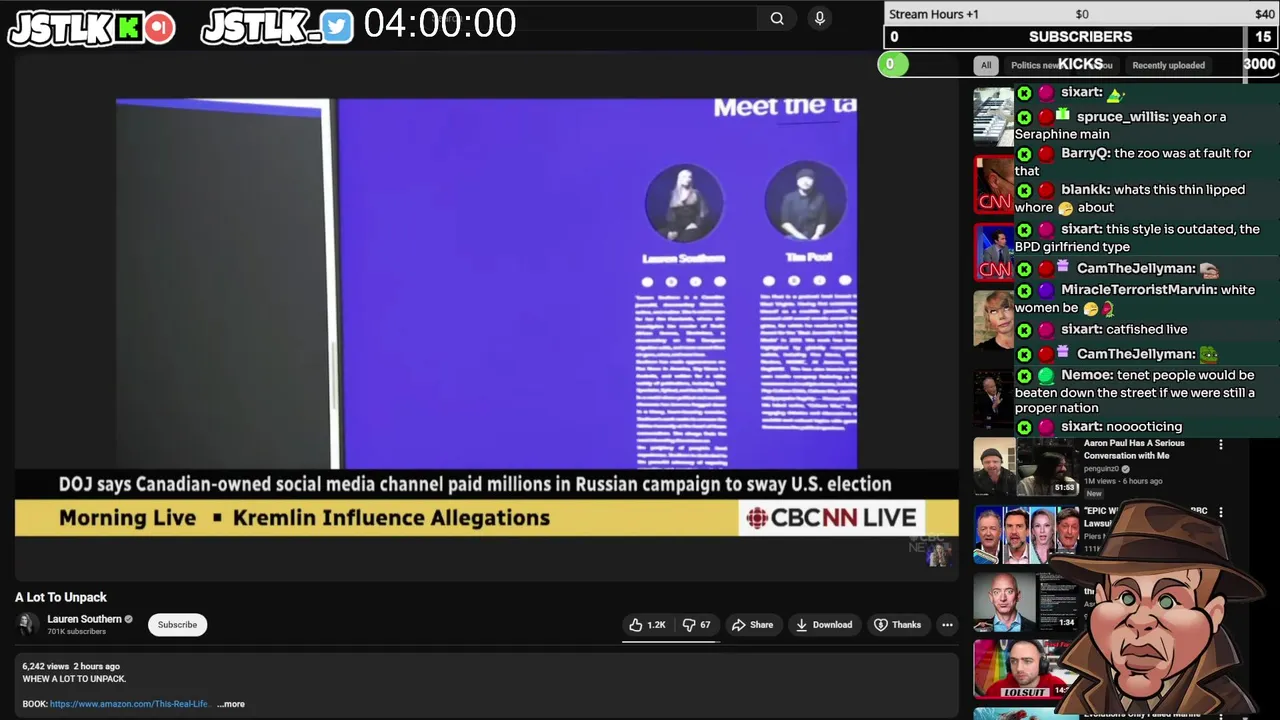Image resolution: width=1280 pixels, height=720 pixels.
Task: Click the SUBSCRIBERS goal bar
Action: (x=1080, y=37)
